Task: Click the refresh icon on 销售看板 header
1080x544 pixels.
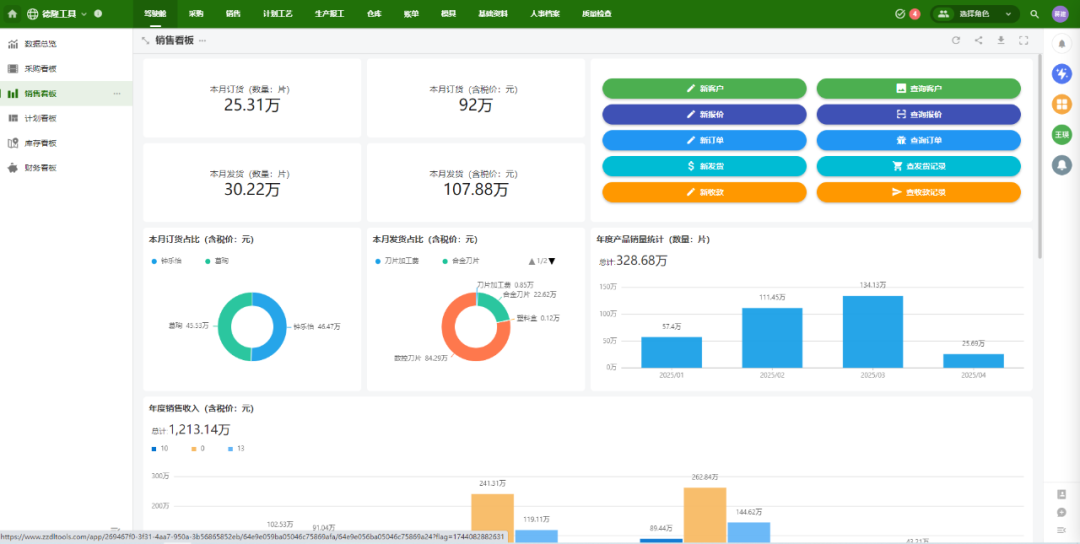Action: pyautogui.click(x=956, y=40)
